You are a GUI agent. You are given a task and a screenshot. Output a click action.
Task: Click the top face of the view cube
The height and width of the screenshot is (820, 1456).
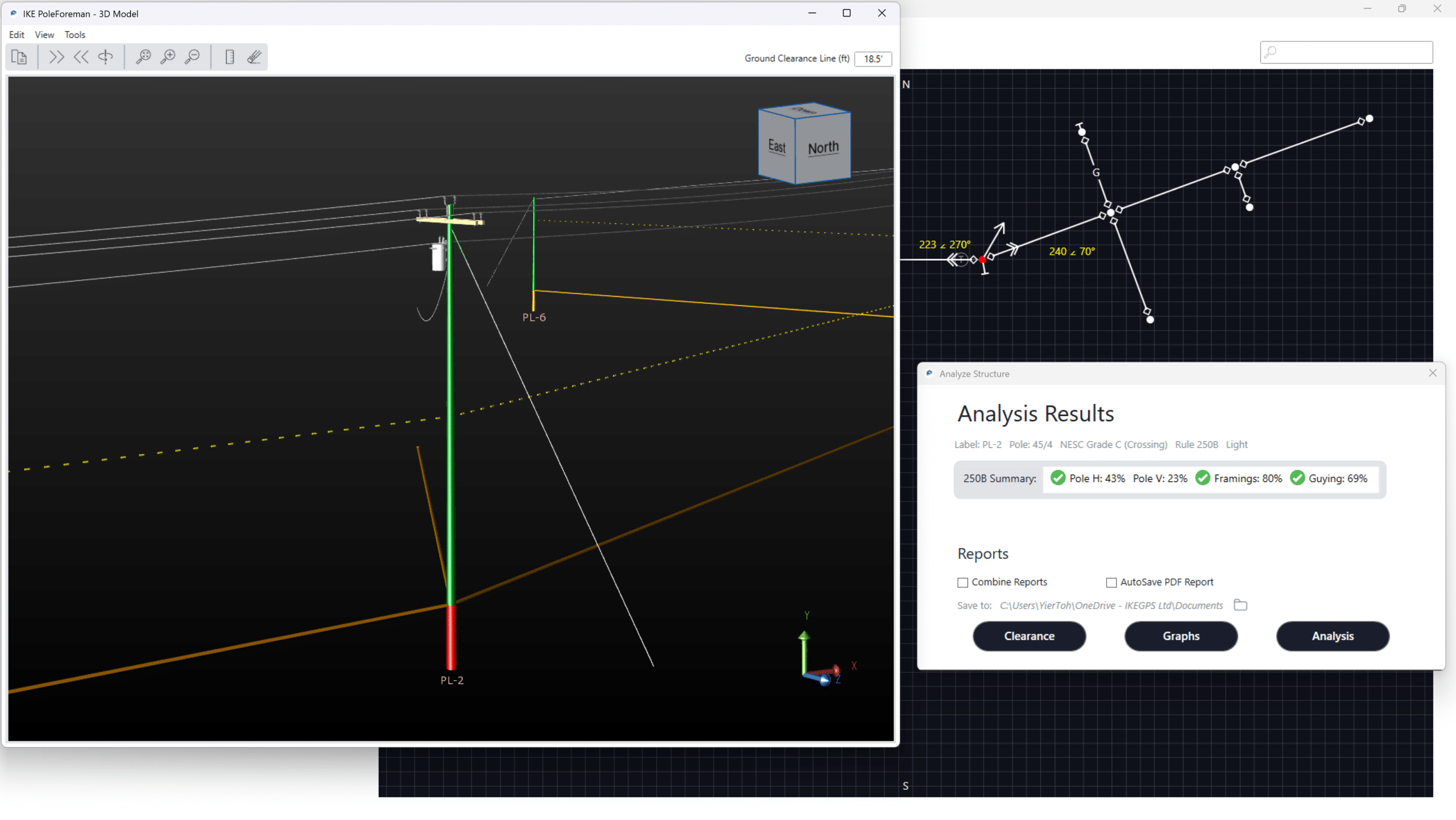click(805, 110)
